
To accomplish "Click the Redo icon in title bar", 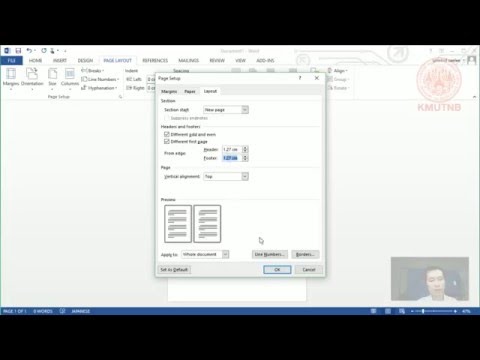I will pos(44,51).
